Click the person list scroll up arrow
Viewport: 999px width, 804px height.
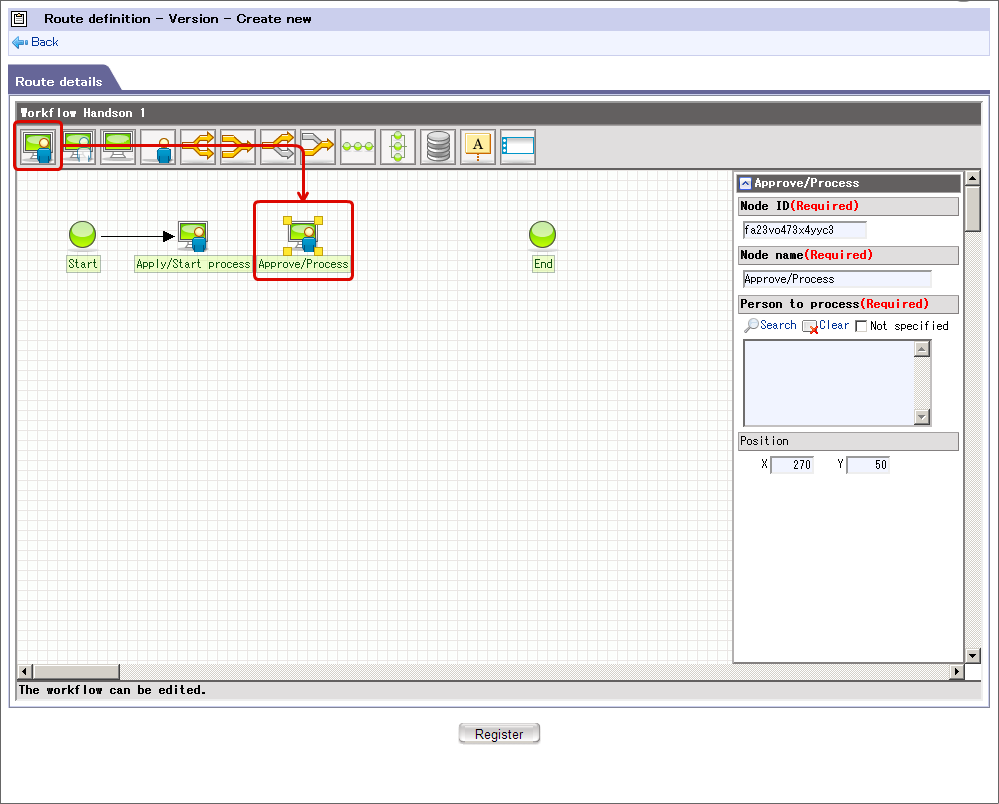922,348
